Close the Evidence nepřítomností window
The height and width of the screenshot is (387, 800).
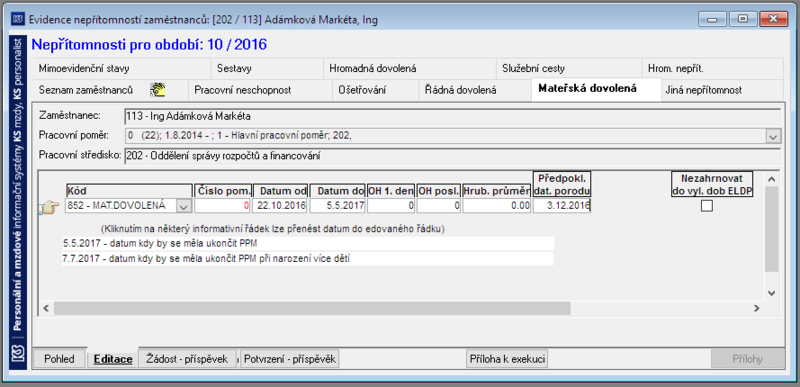coord(773,19)
